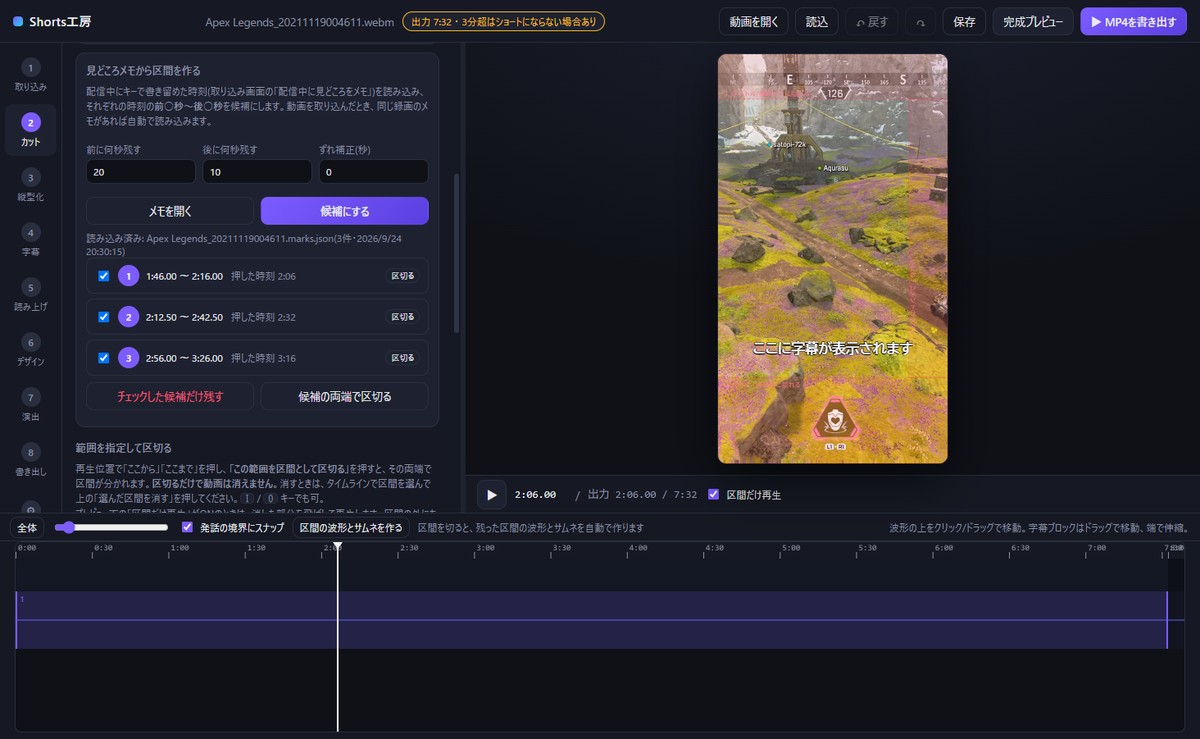Click the 区間の波形とサムネを作る button

pyautogui.click(x=351, y=527)
